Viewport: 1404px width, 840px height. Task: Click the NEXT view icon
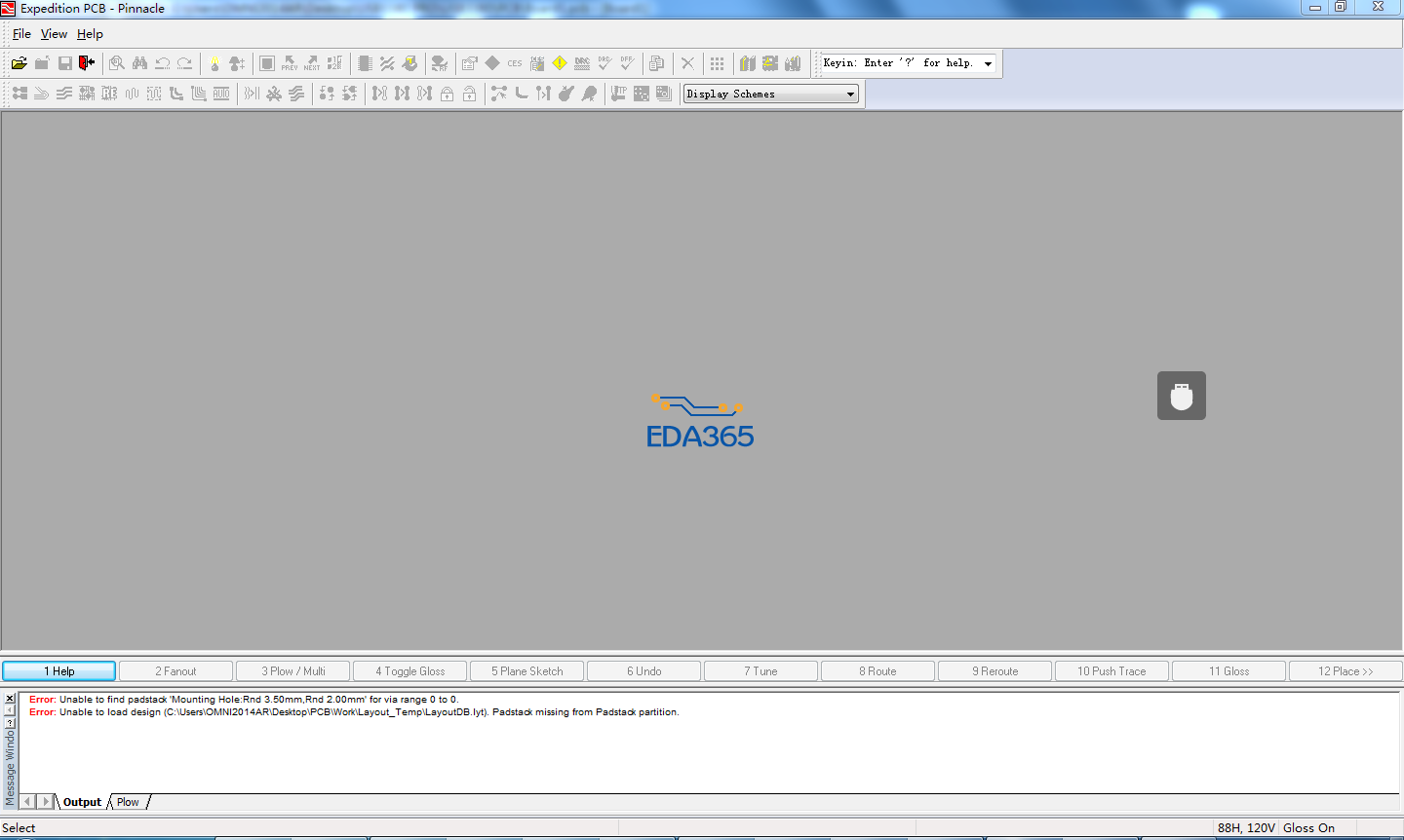click(x=312, y=63)
